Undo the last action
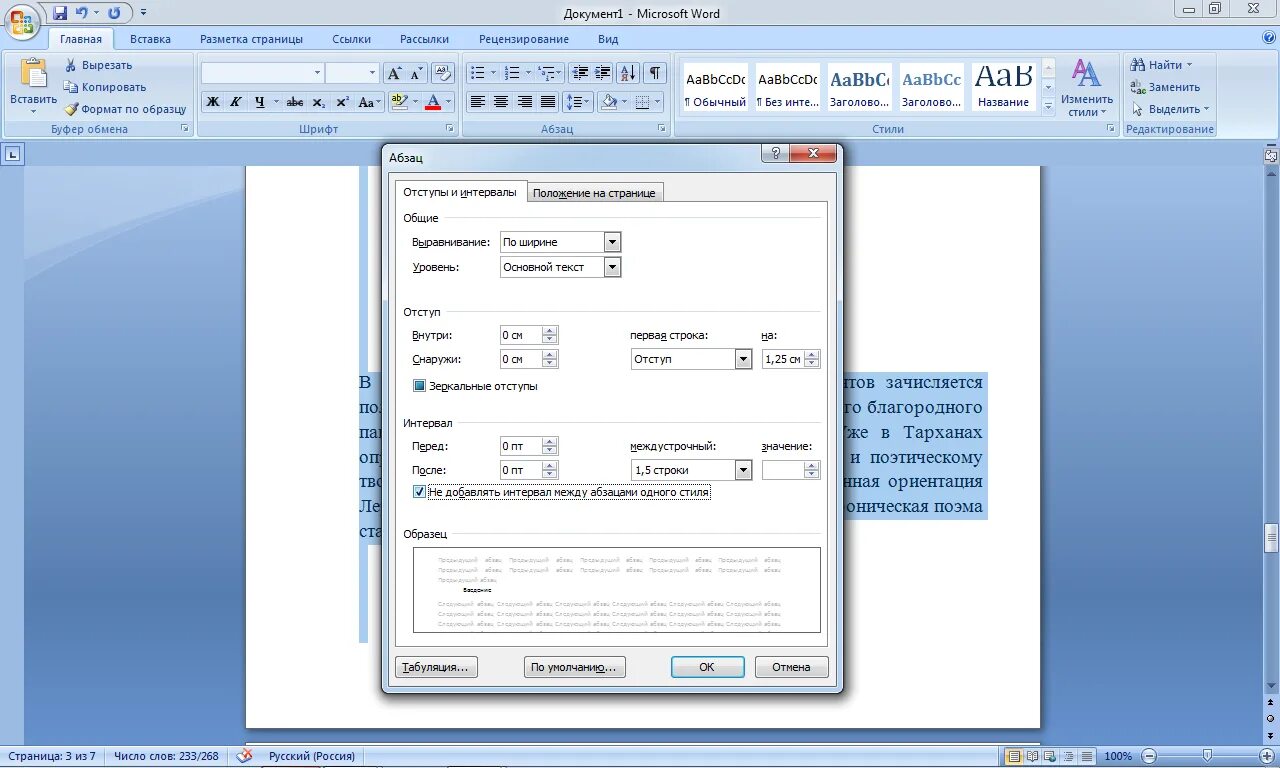 82,13
